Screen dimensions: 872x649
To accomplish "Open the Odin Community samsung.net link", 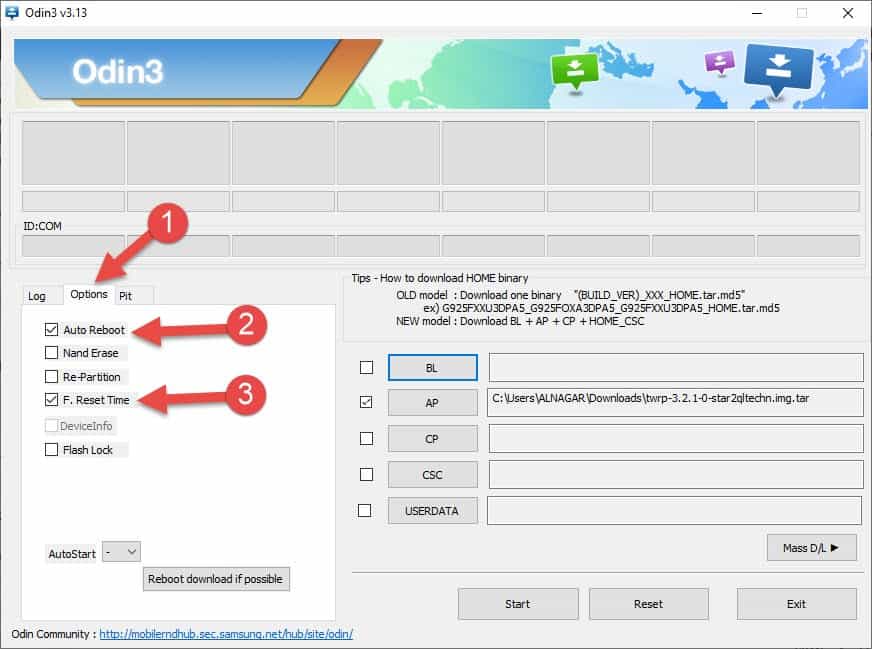I will pos(226,634).
